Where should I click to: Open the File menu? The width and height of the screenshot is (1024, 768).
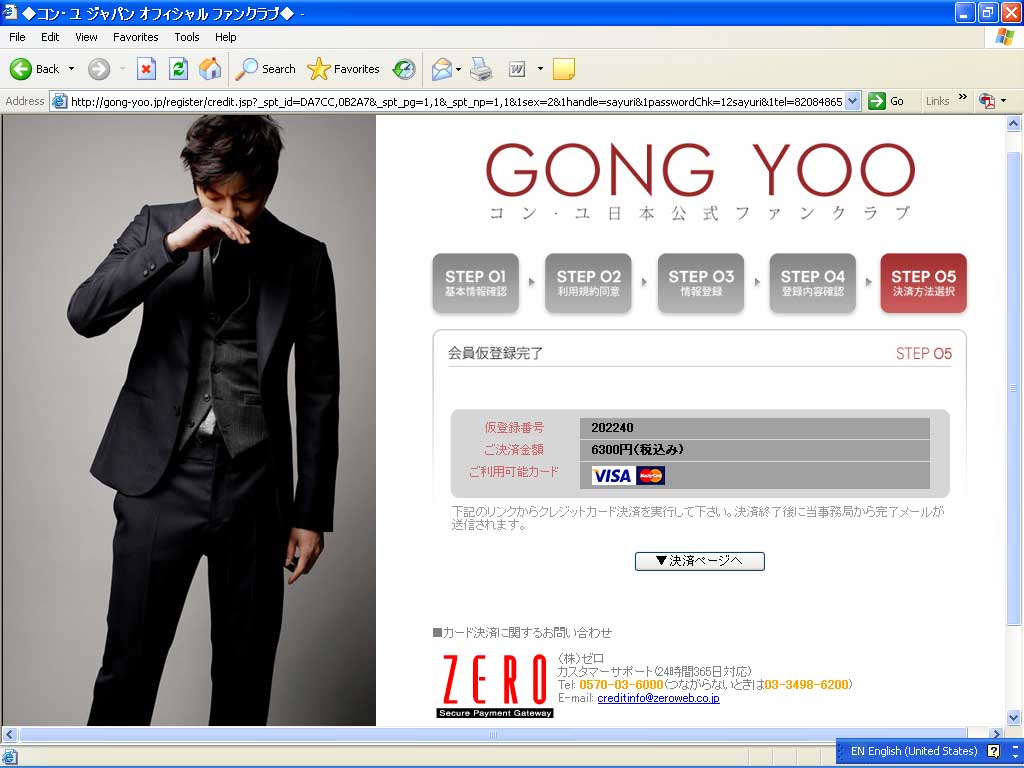17,37
